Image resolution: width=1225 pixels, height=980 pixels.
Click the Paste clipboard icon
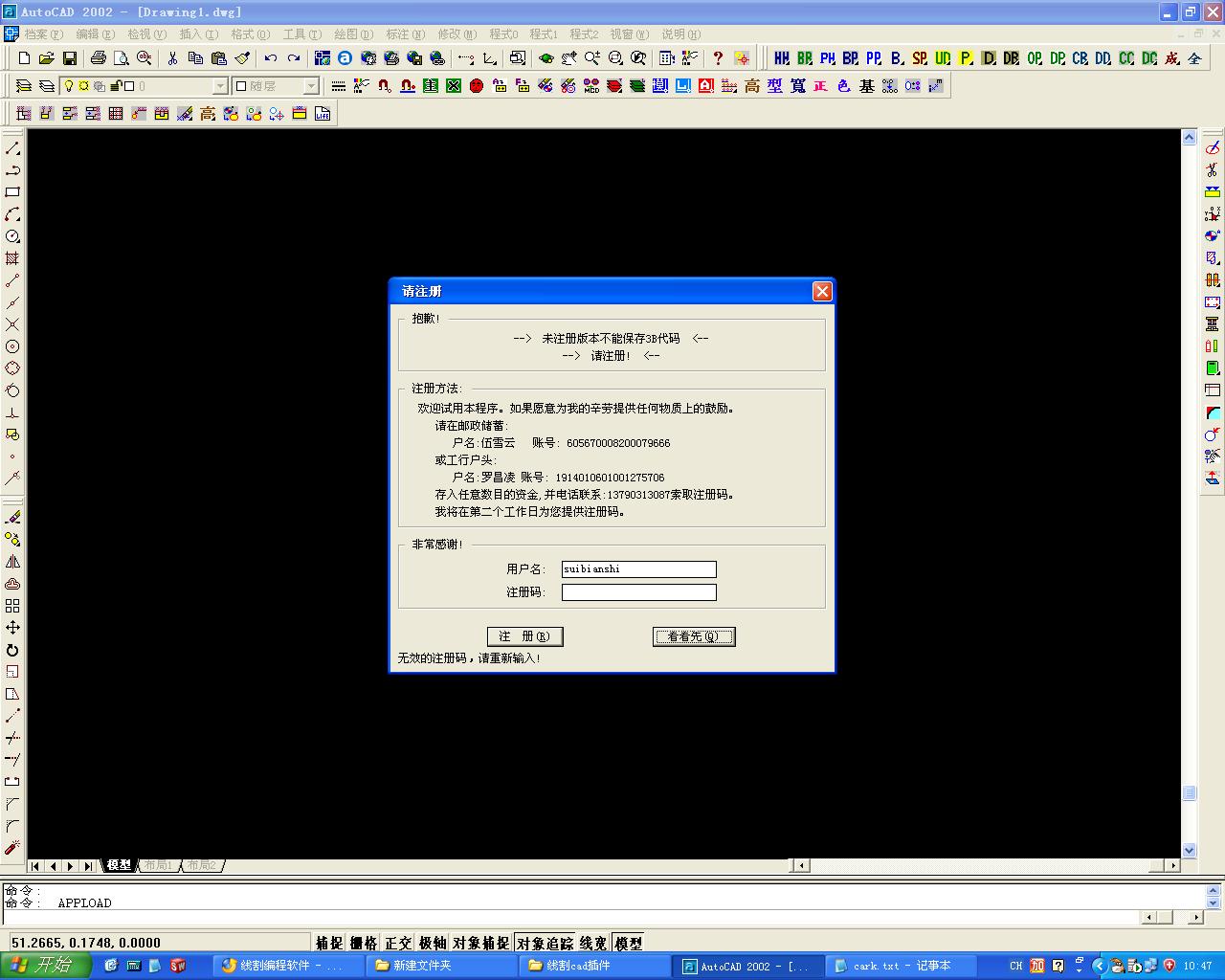tap(218, 58)
